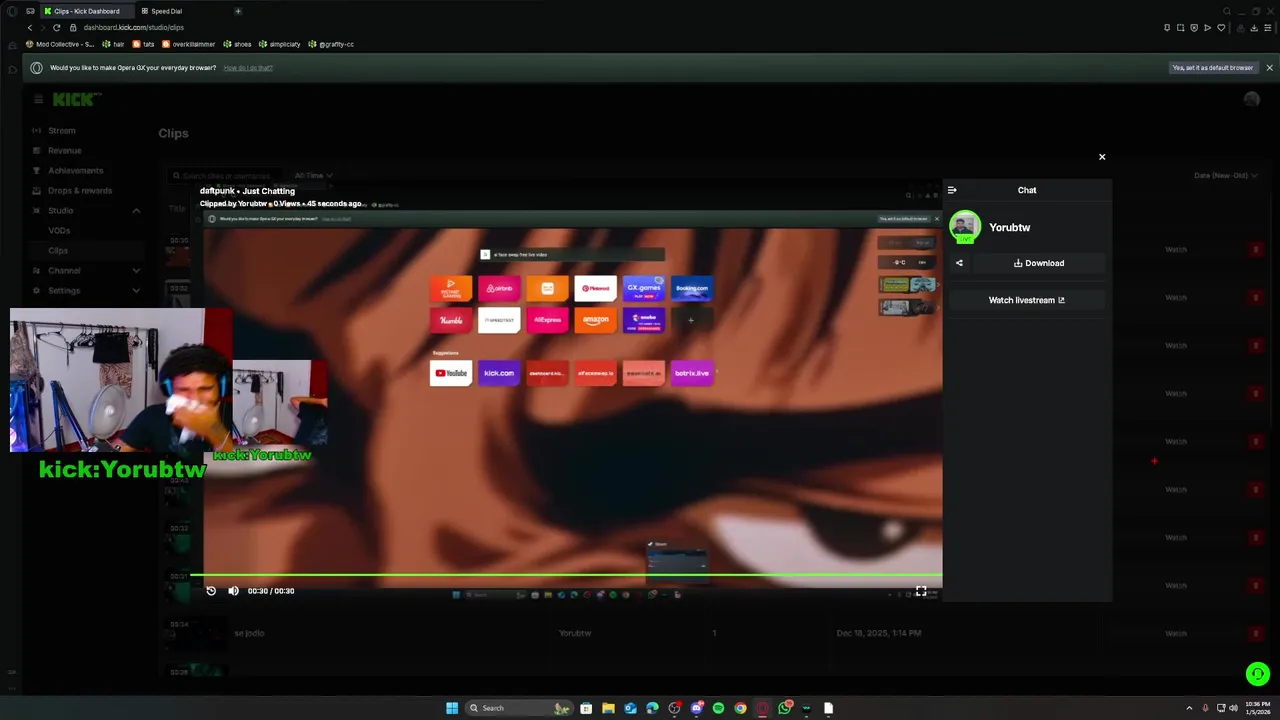Image resolution: width=1280 pixels, height=720 pixels.
Task: Expand the Channel section chevron
Action: pos(136,271)
